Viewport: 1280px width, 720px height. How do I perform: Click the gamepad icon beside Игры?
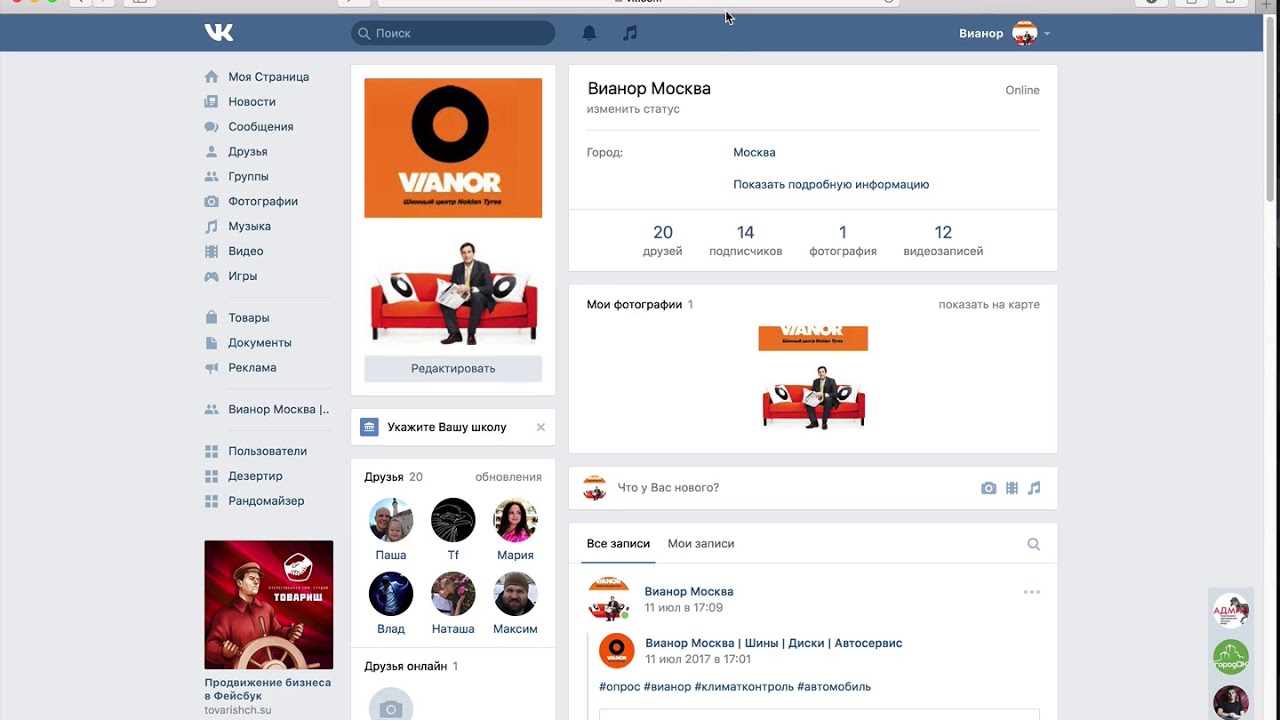click(x=211, y=276)
